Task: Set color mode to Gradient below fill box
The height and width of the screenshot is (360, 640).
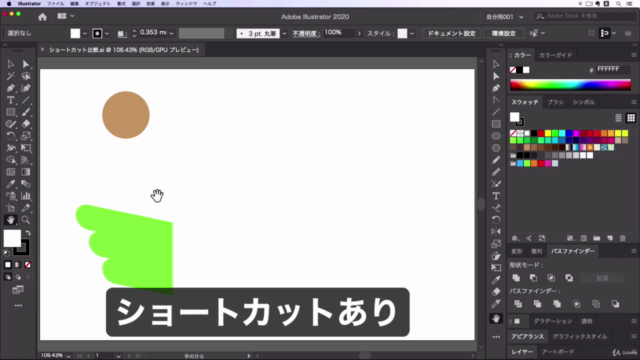Action: pos(18,265)
